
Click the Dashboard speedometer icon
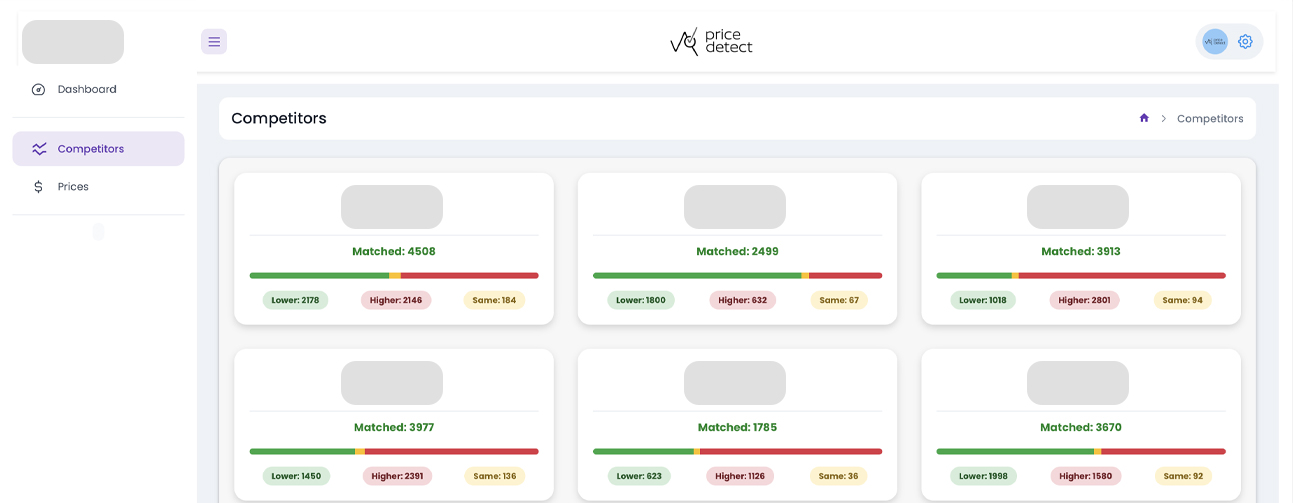point(39,90)
